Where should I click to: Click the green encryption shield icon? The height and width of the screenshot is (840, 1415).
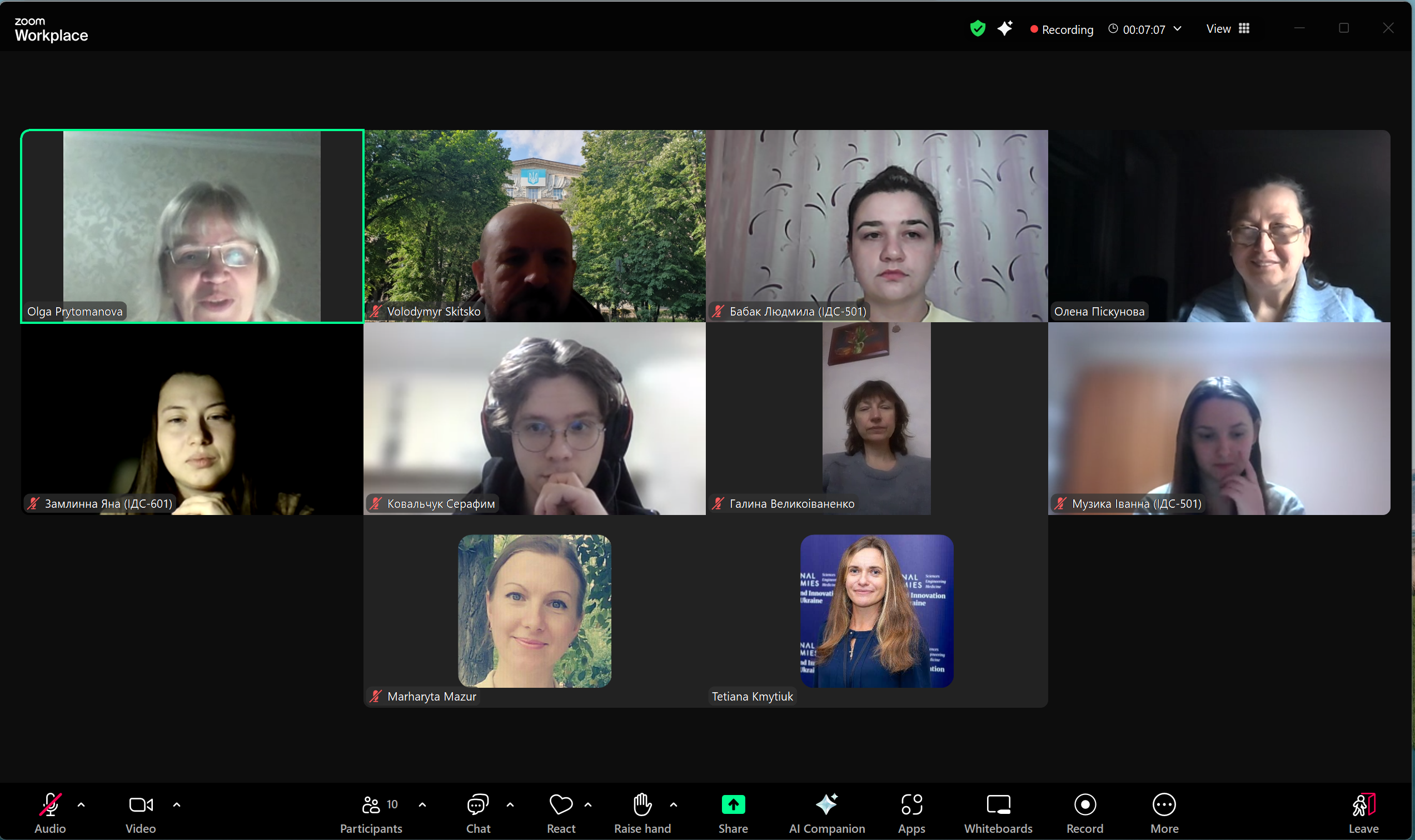[977, 28]
